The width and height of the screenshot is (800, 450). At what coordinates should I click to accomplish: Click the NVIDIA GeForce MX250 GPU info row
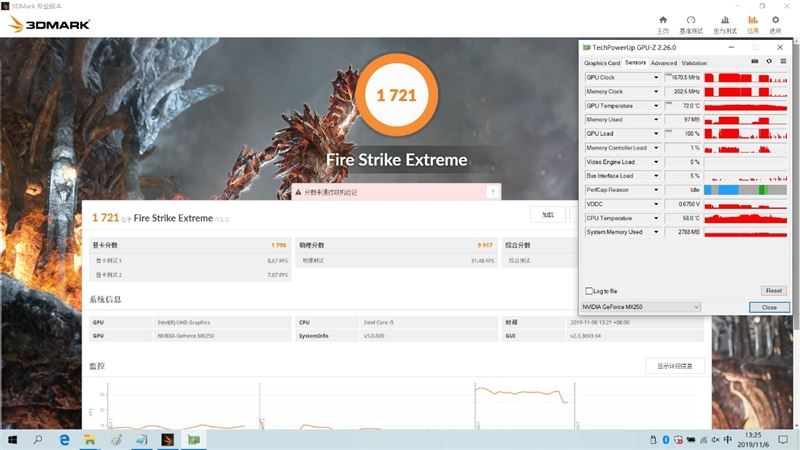190,336
